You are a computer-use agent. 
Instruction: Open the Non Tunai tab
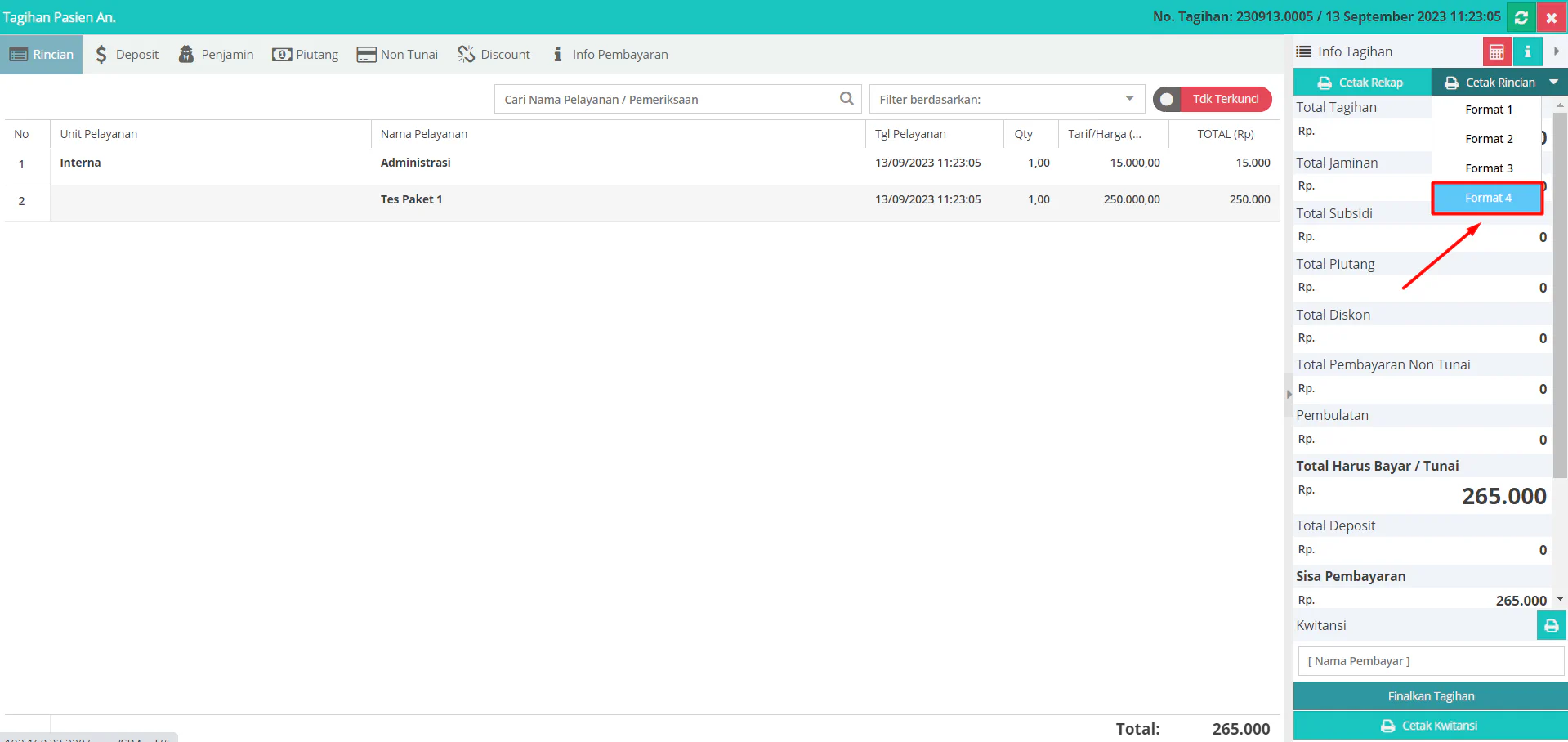tap(397, 55)
